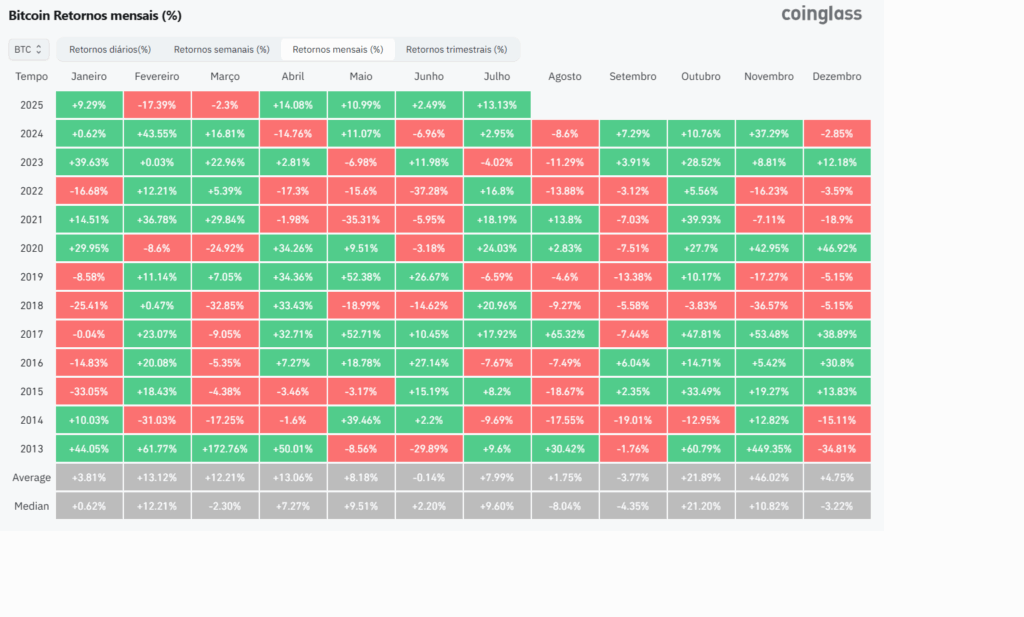Click the Dezembro column header
Viewport: 1024px width, 617px height.
837,76
